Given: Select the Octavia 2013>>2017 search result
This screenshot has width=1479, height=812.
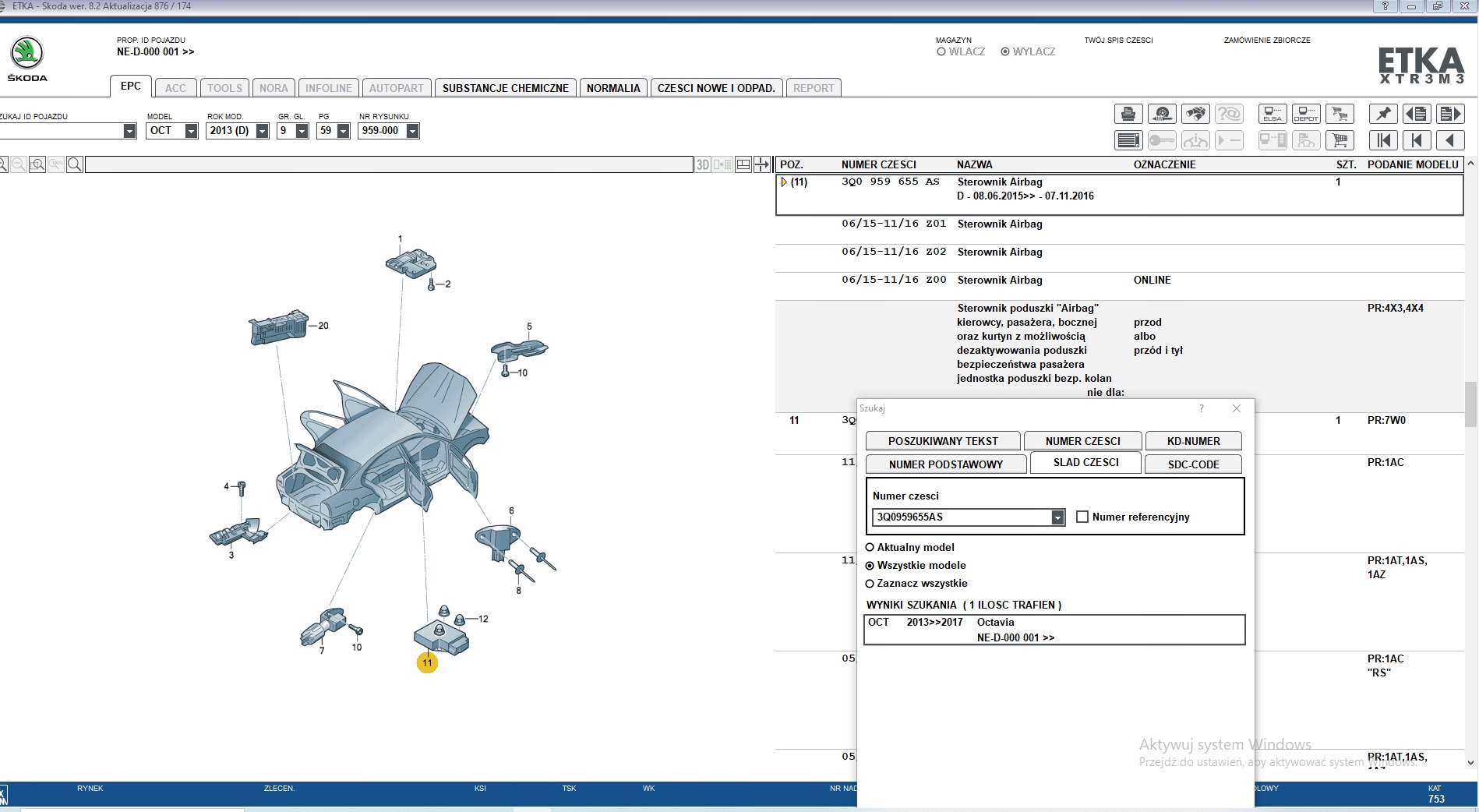Looking at the screenshot, I should click(x=1054, y=630).
